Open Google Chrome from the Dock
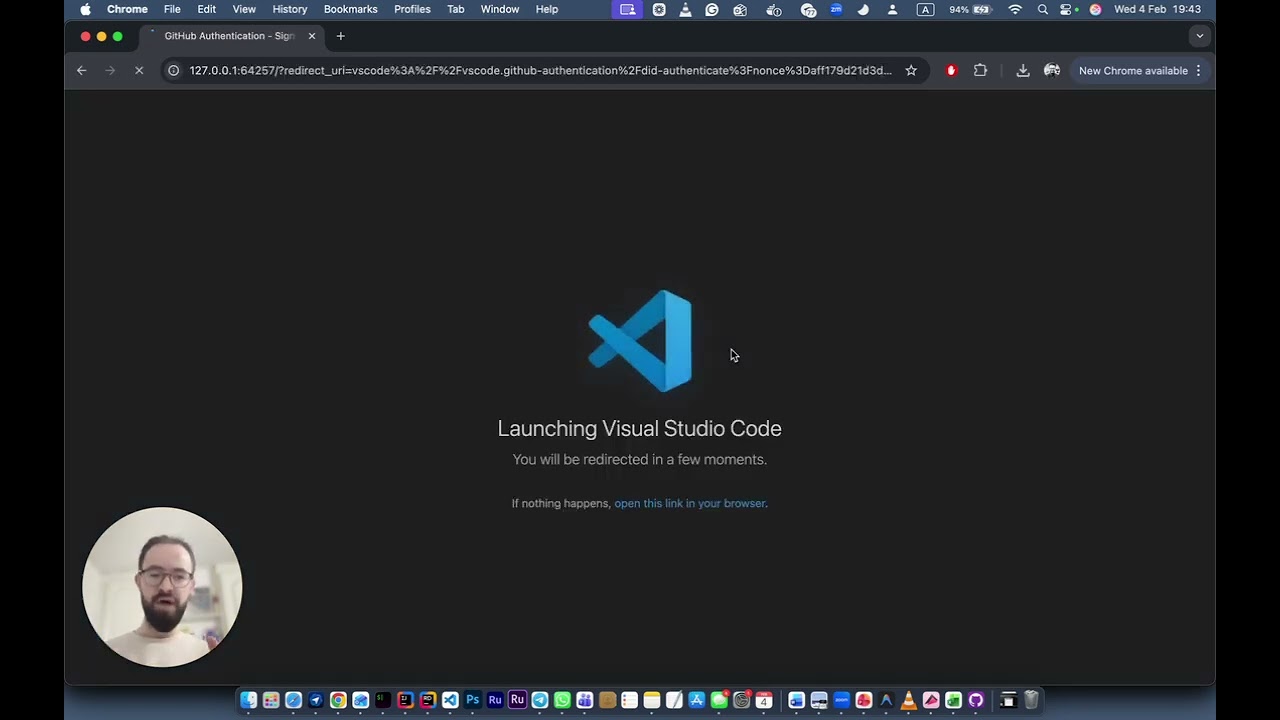Viewport: 1280px width, 720px height. [338, 700]
